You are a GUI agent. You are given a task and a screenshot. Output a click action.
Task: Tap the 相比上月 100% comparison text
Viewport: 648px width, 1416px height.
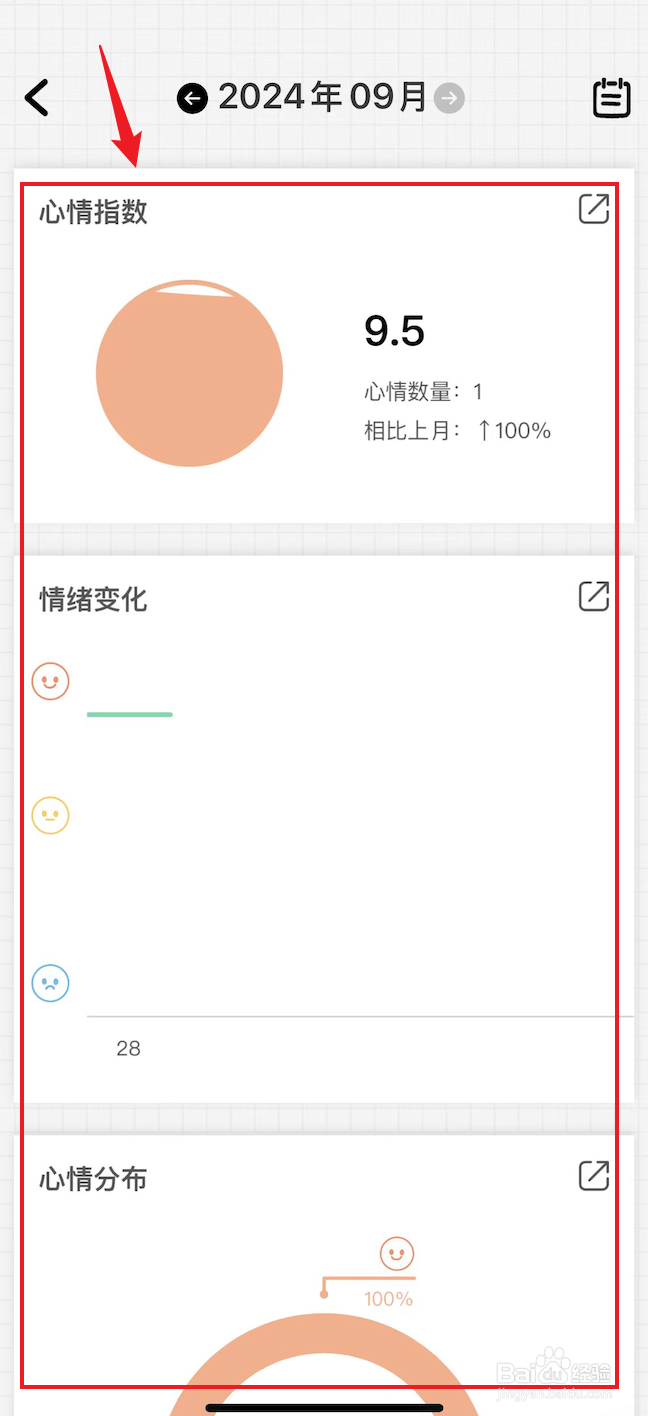457,431
